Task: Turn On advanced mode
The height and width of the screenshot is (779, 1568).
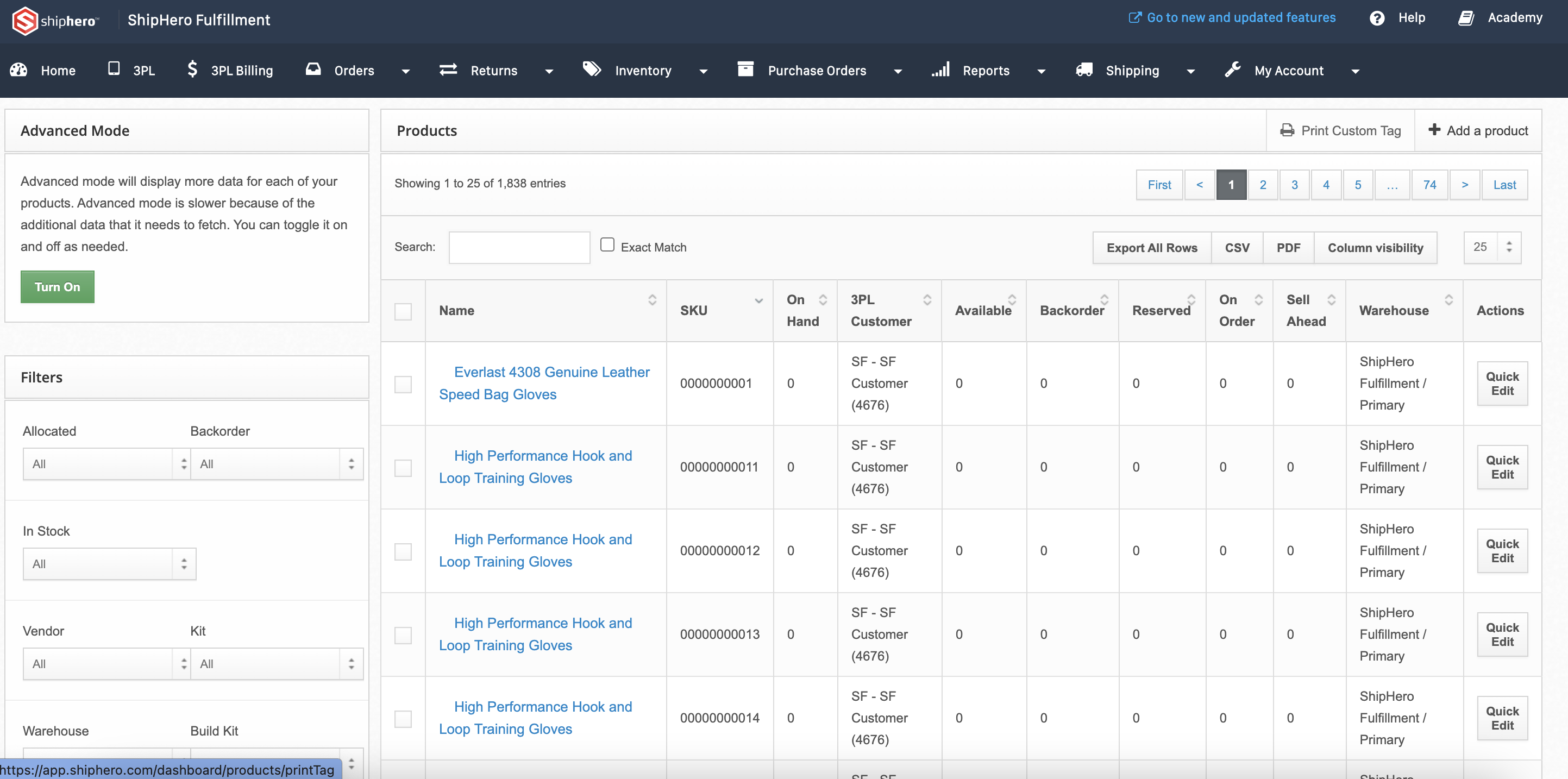Action: click(x=57, y=287)
